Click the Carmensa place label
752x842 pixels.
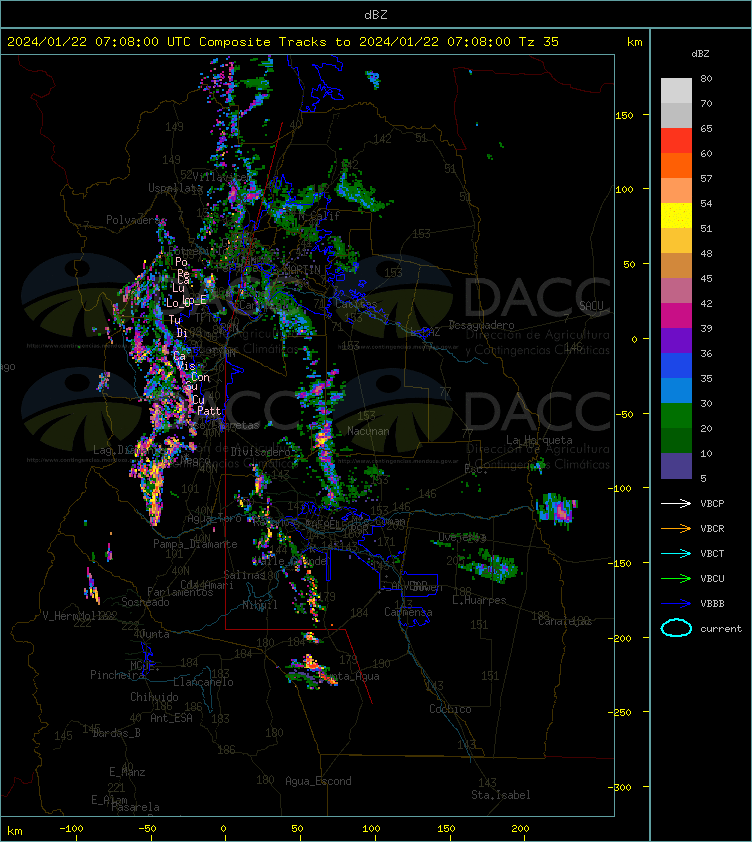pos(408,612)
